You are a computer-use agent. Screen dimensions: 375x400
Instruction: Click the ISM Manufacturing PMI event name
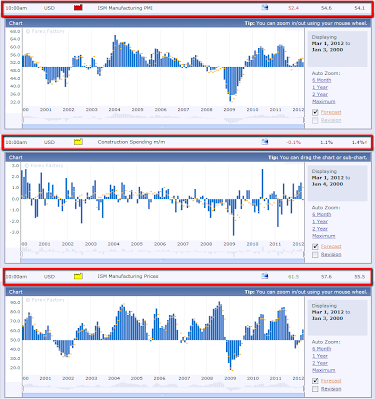click(125, 8)
